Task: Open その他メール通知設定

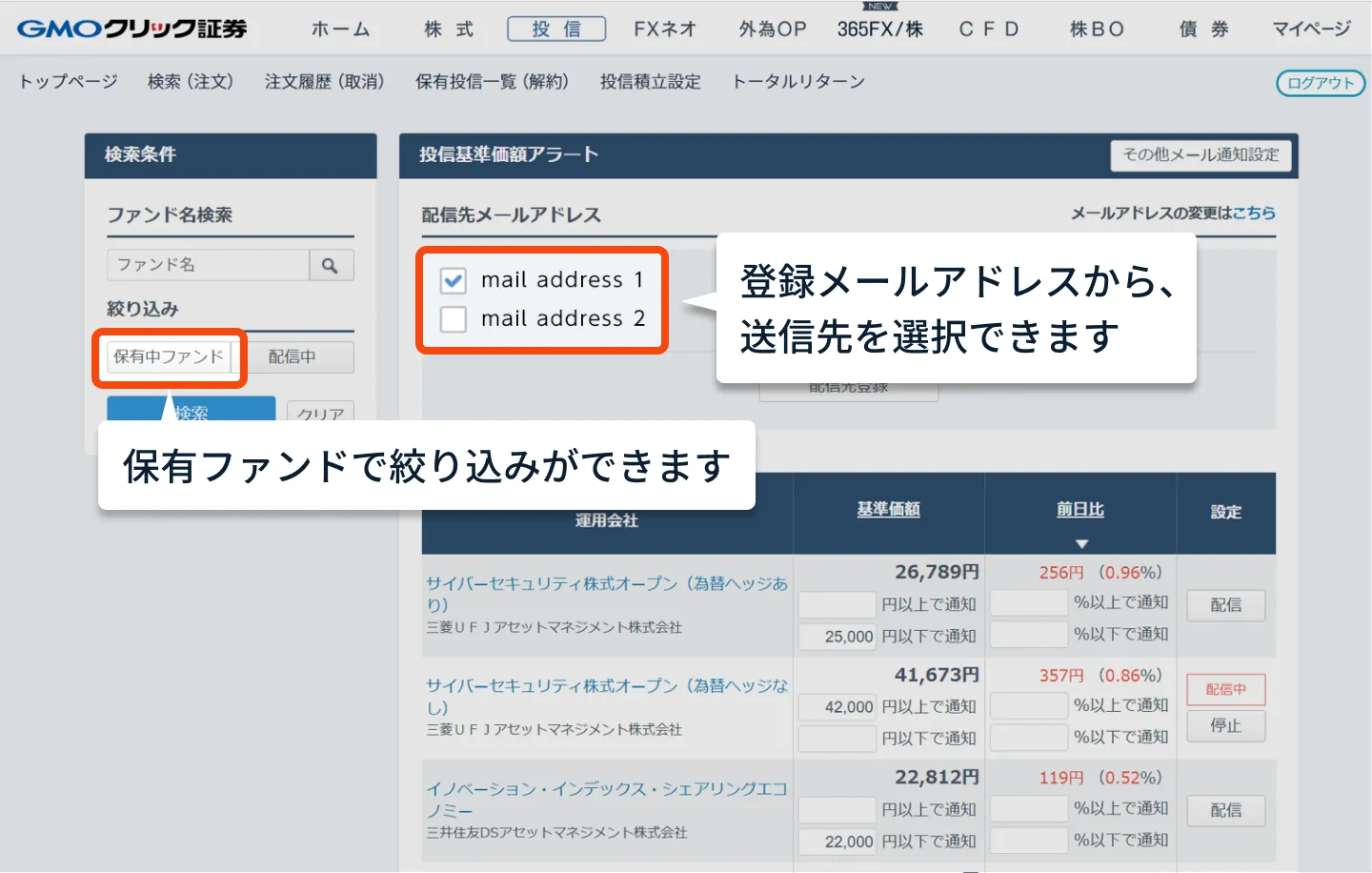Action: [1200, 154]
